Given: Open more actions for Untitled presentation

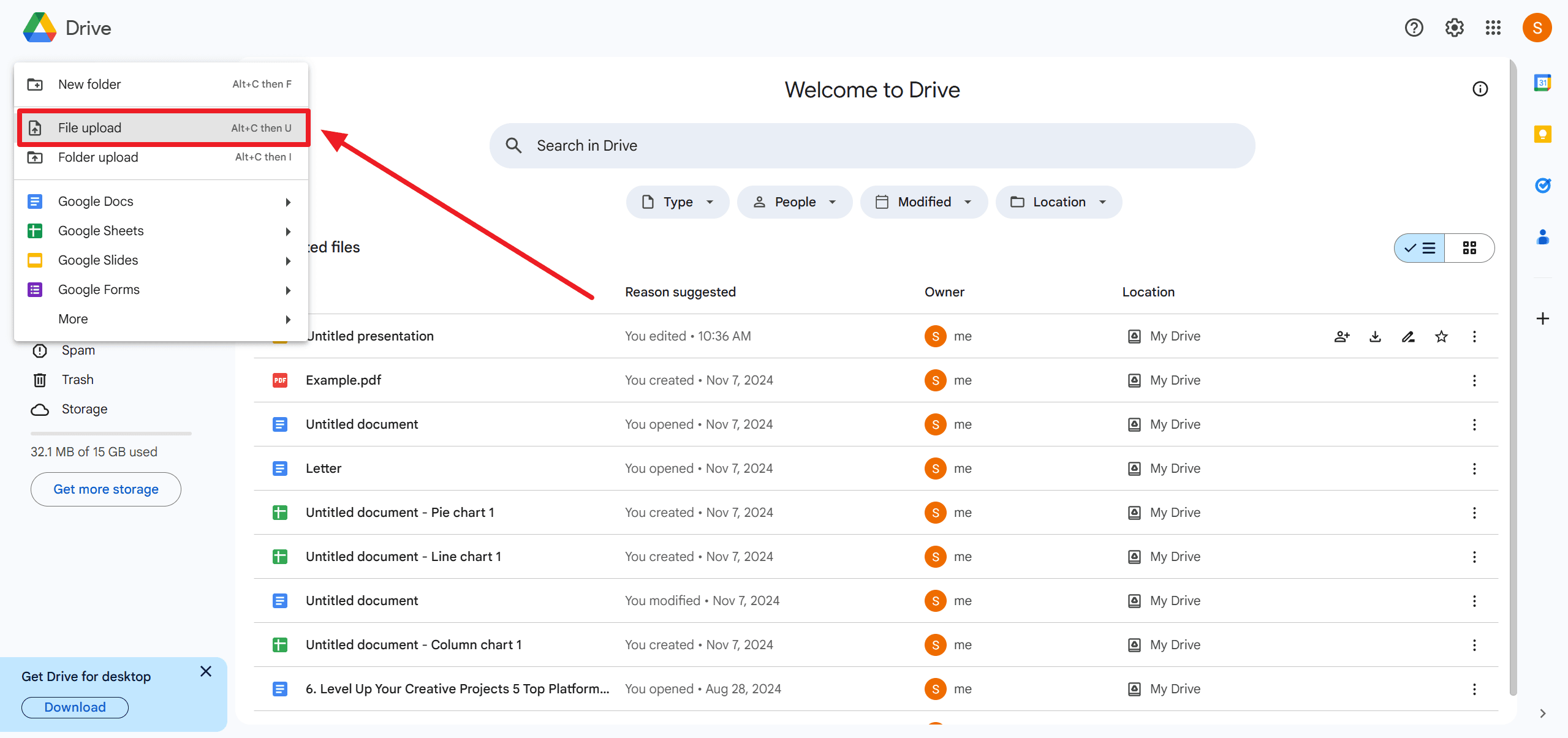Looking at the screenshot, I should pos(1474,336).
